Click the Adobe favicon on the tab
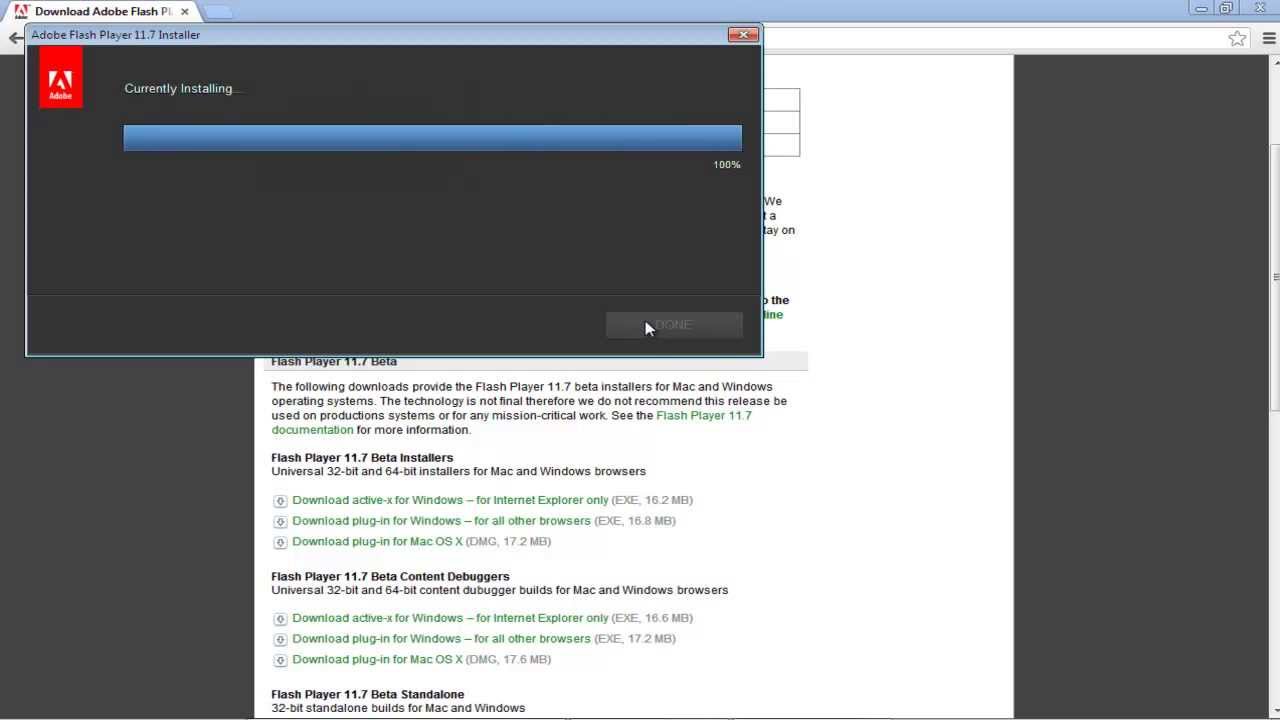 coord(21,12)
